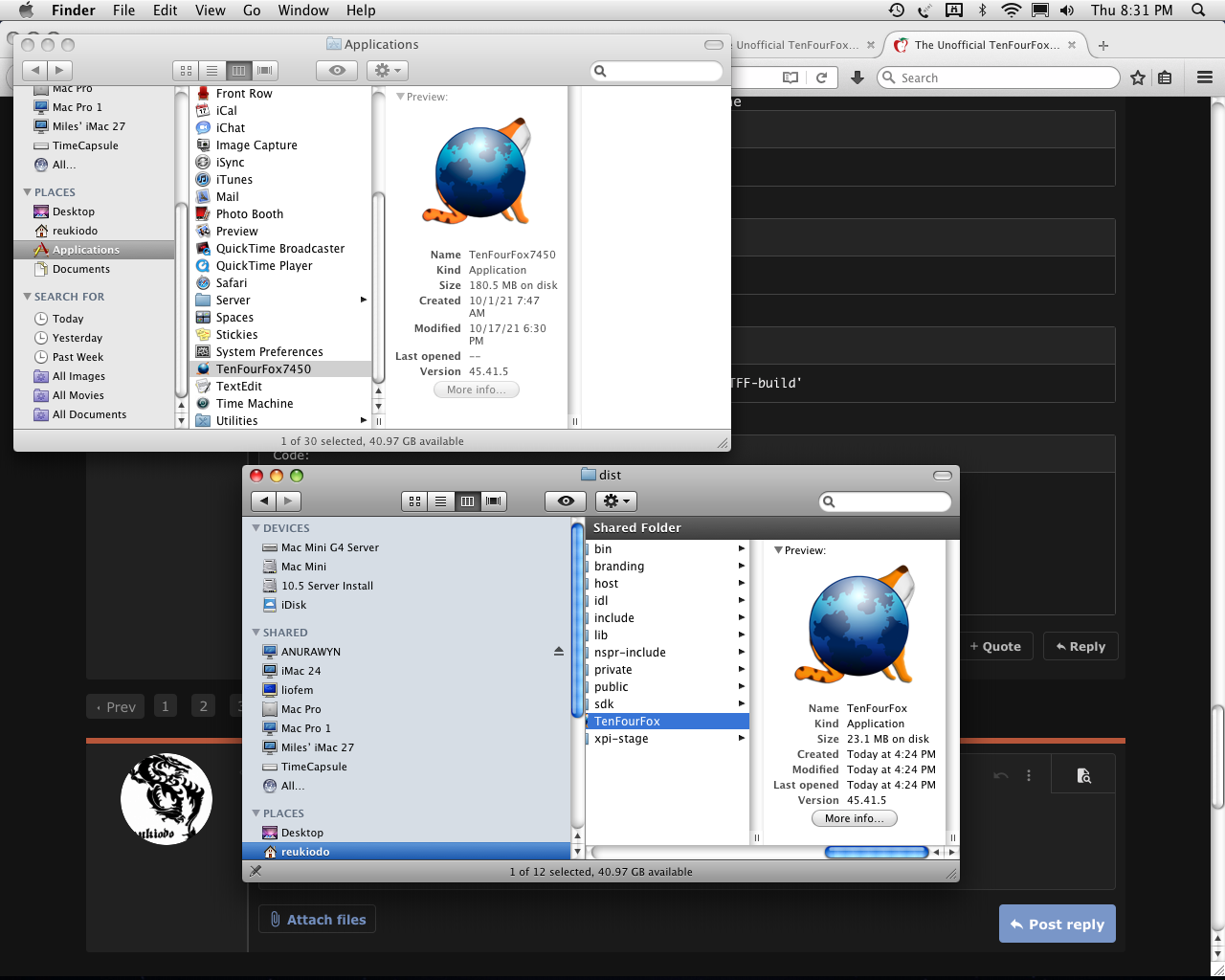Click the Reply button on forum post

(x=1080, y=647)
